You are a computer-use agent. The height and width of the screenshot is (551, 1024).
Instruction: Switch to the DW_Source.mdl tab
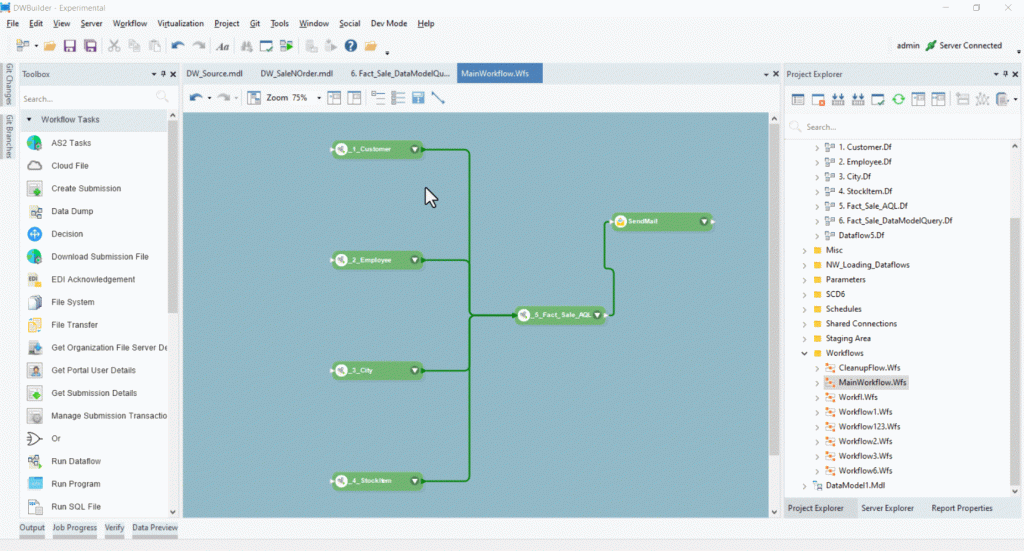214,74
